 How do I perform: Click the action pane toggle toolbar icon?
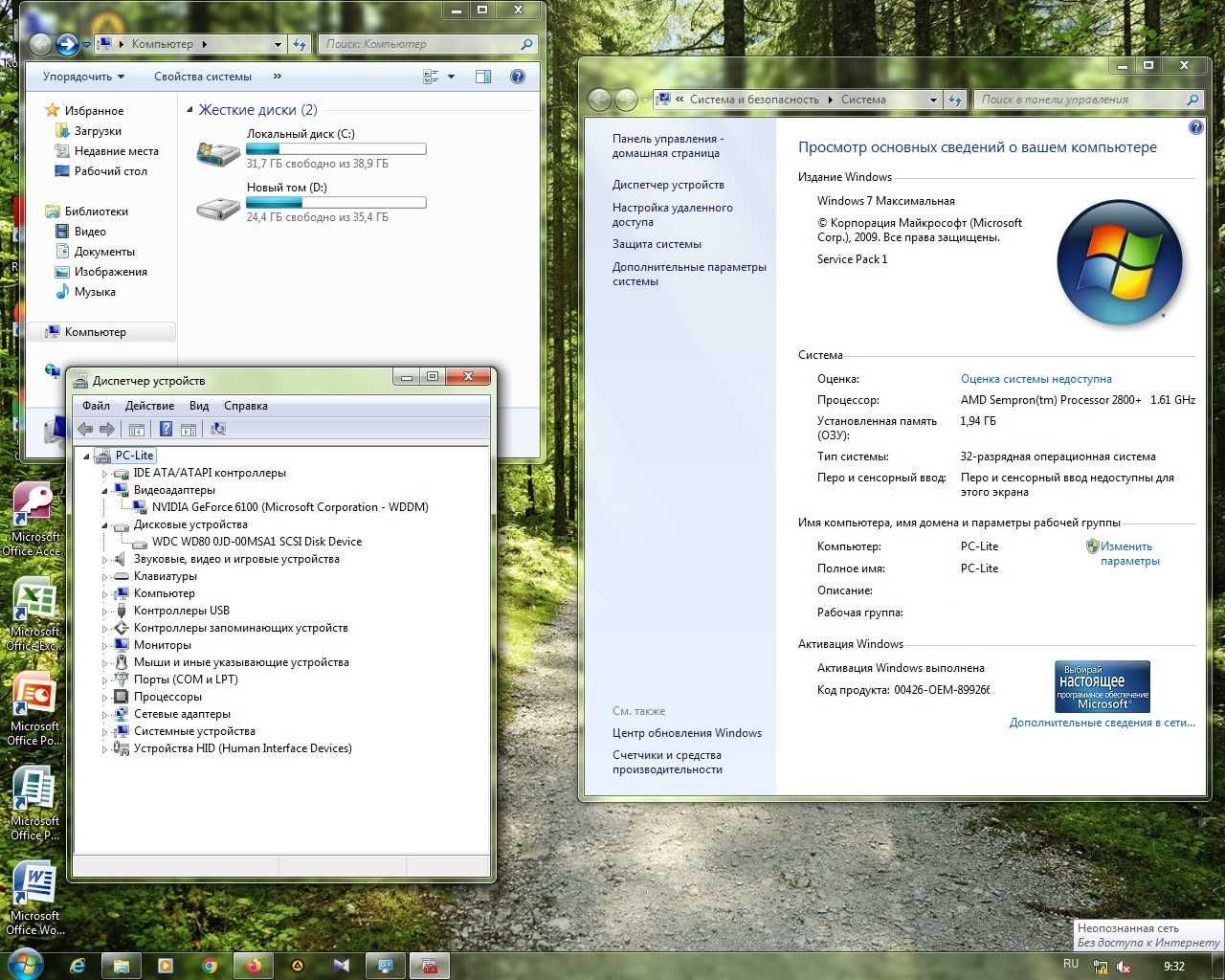pyautogui.click(x=189, y=429)
